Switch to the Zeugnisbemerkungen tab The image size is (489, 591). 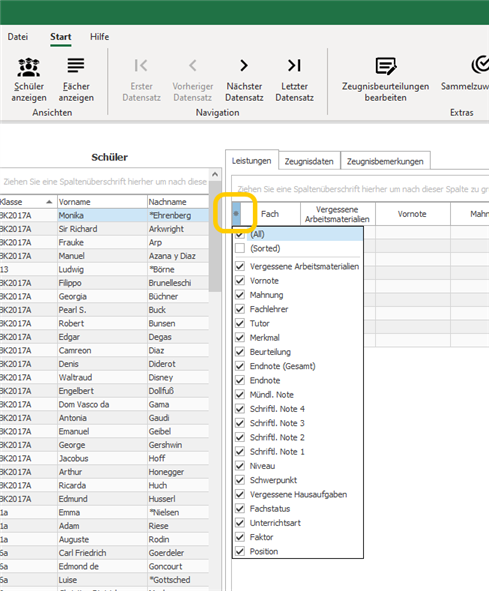(x=385, y=161)
